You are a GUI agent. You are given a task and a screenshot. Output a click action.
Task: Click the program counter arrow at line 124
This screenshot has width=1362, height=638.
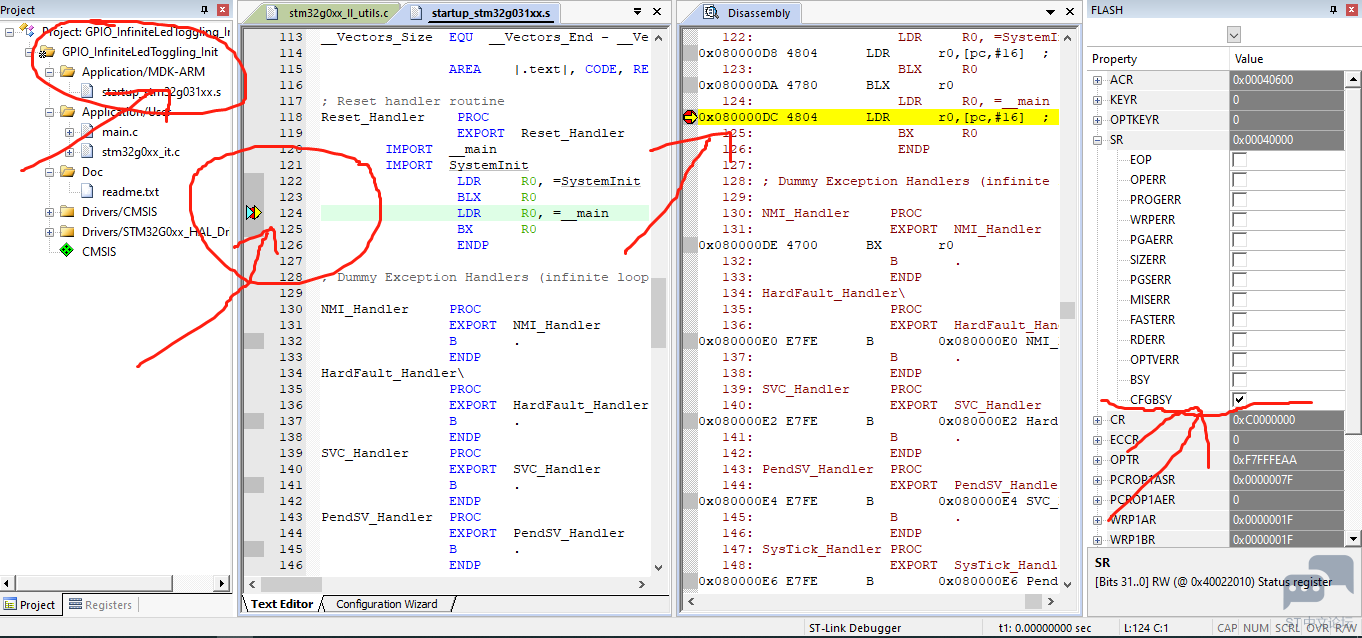pos(254,213)
